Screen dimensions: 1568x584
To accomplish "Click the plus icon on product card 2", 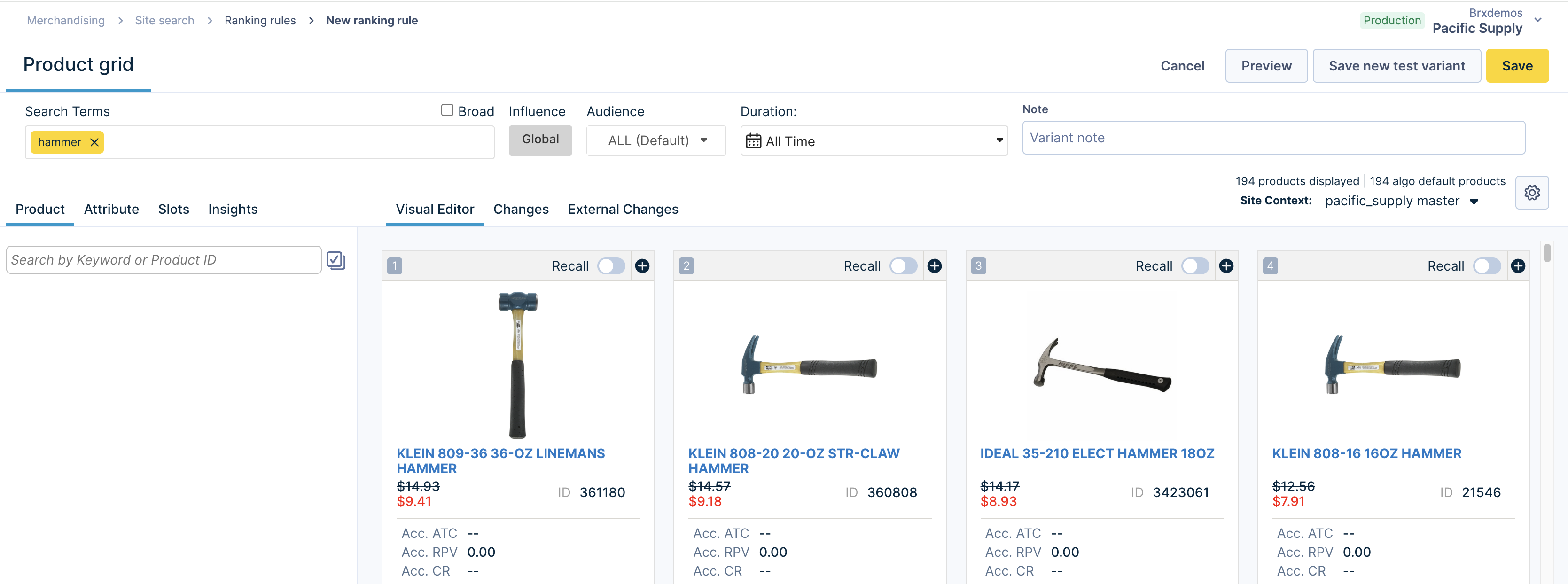I will click(x=934, y=266).
